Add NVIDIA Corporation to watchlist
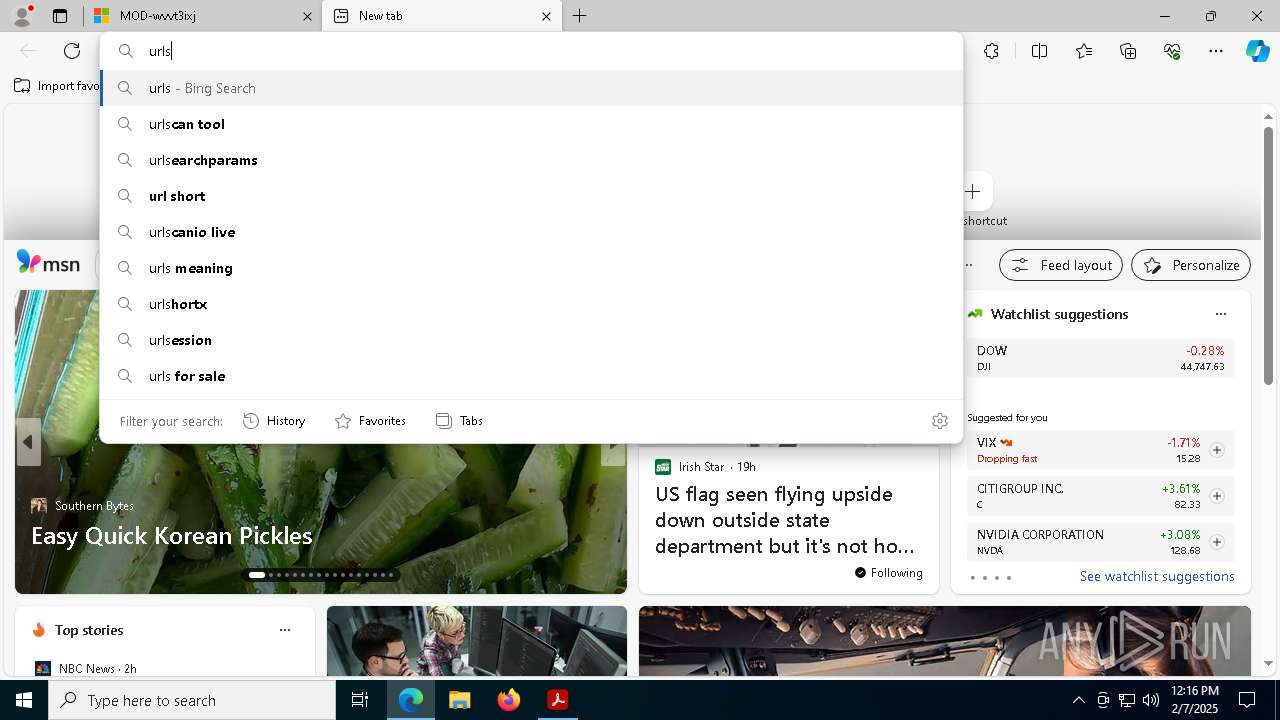Screen dimensions: 1280x720 (1216, 542)
